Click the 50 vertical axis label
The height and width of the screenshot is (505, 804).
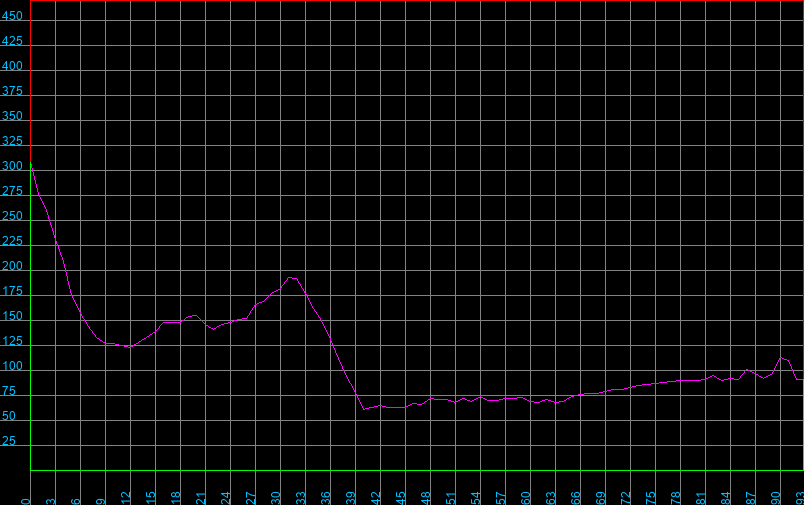point(9,416)
